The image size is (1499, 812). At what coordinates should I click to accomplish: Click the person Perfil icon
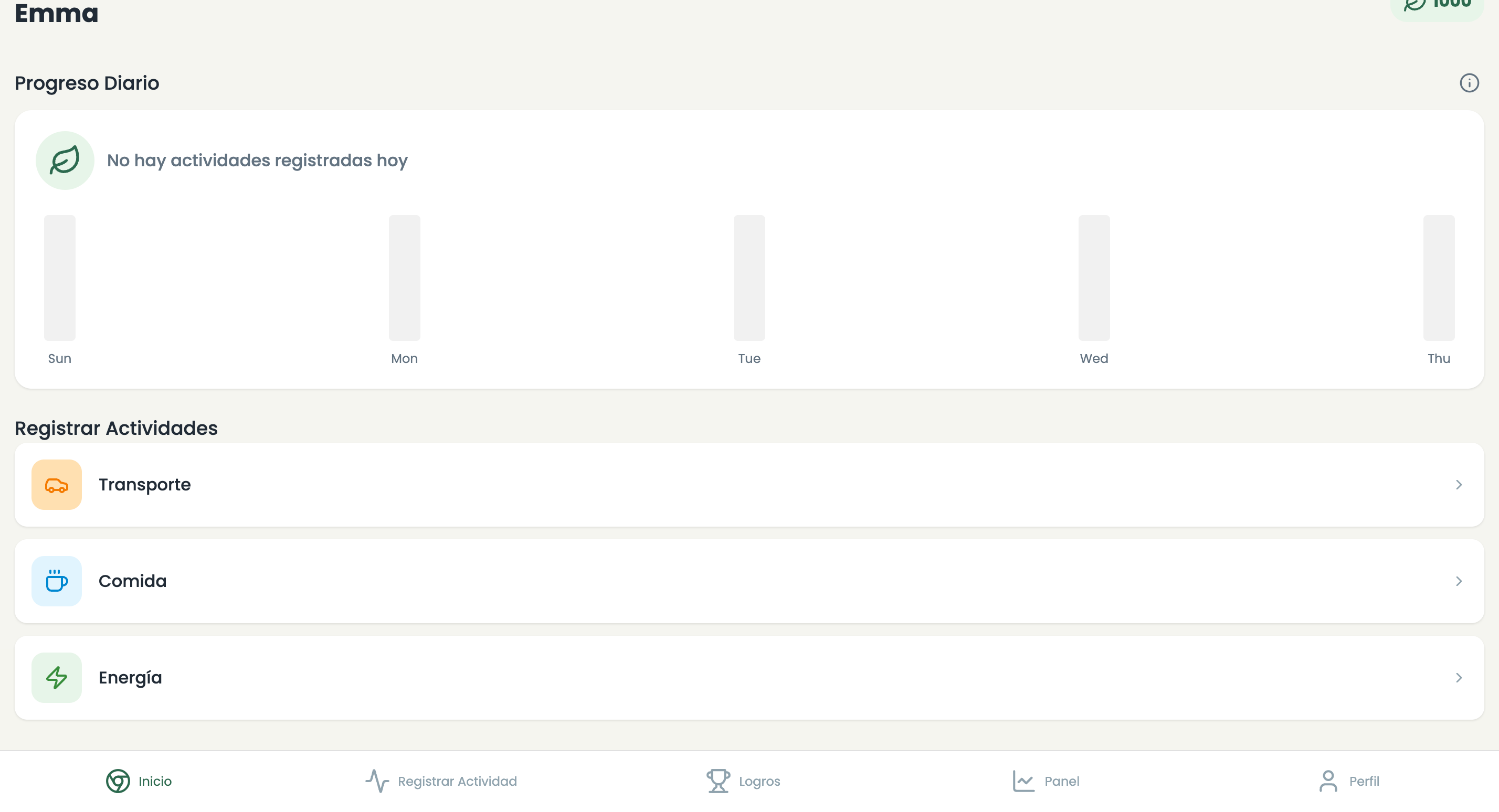(1328, 781)
